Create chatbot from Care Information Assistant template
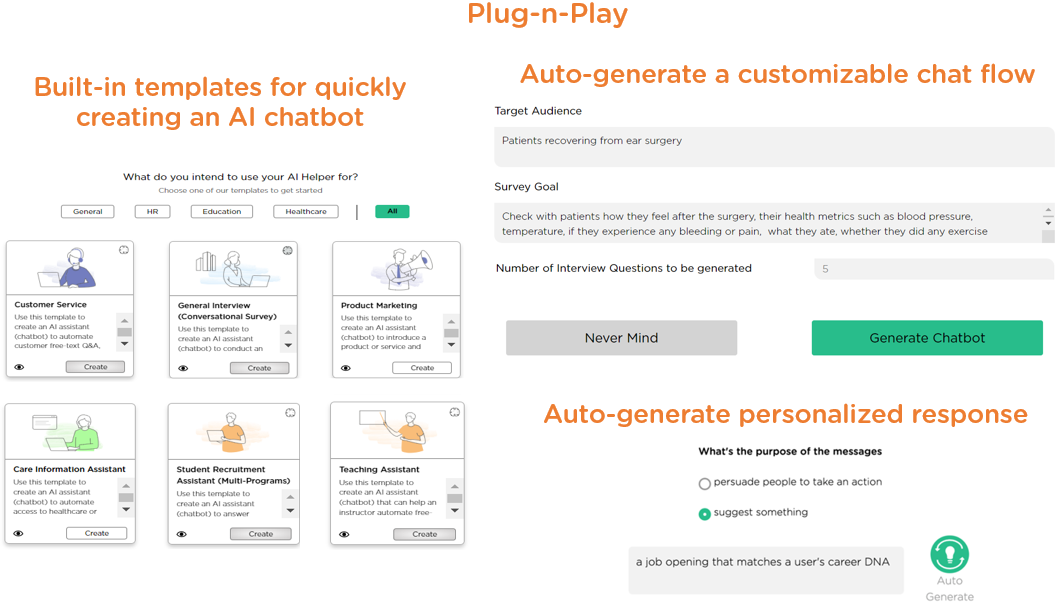The image size is (1063, 609). pos(97,534)
